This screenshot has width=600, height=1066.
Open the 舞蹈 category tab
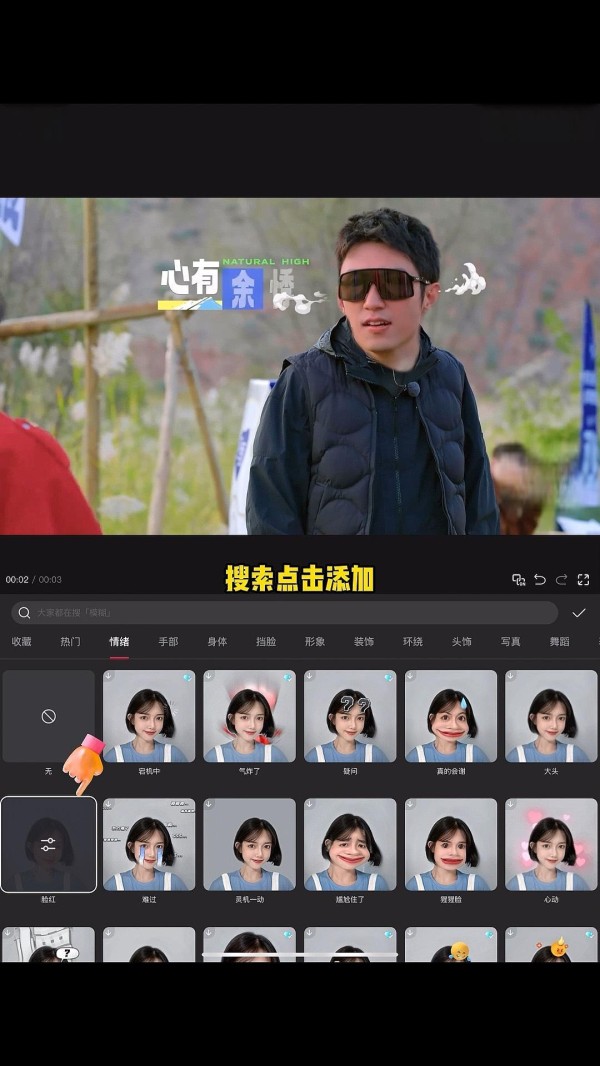(559, 642)
